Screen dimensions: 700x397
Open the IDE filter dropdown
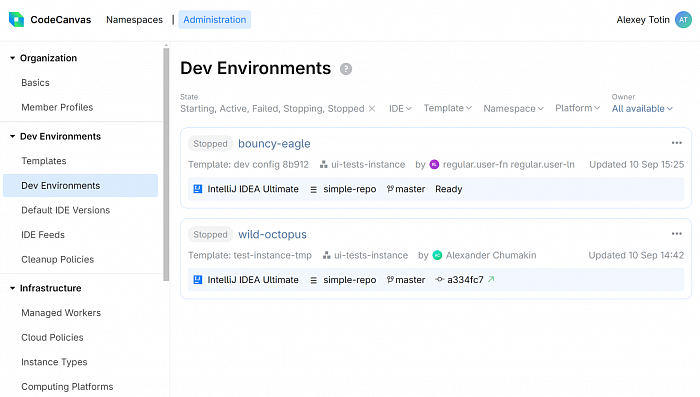pos(400,109)
